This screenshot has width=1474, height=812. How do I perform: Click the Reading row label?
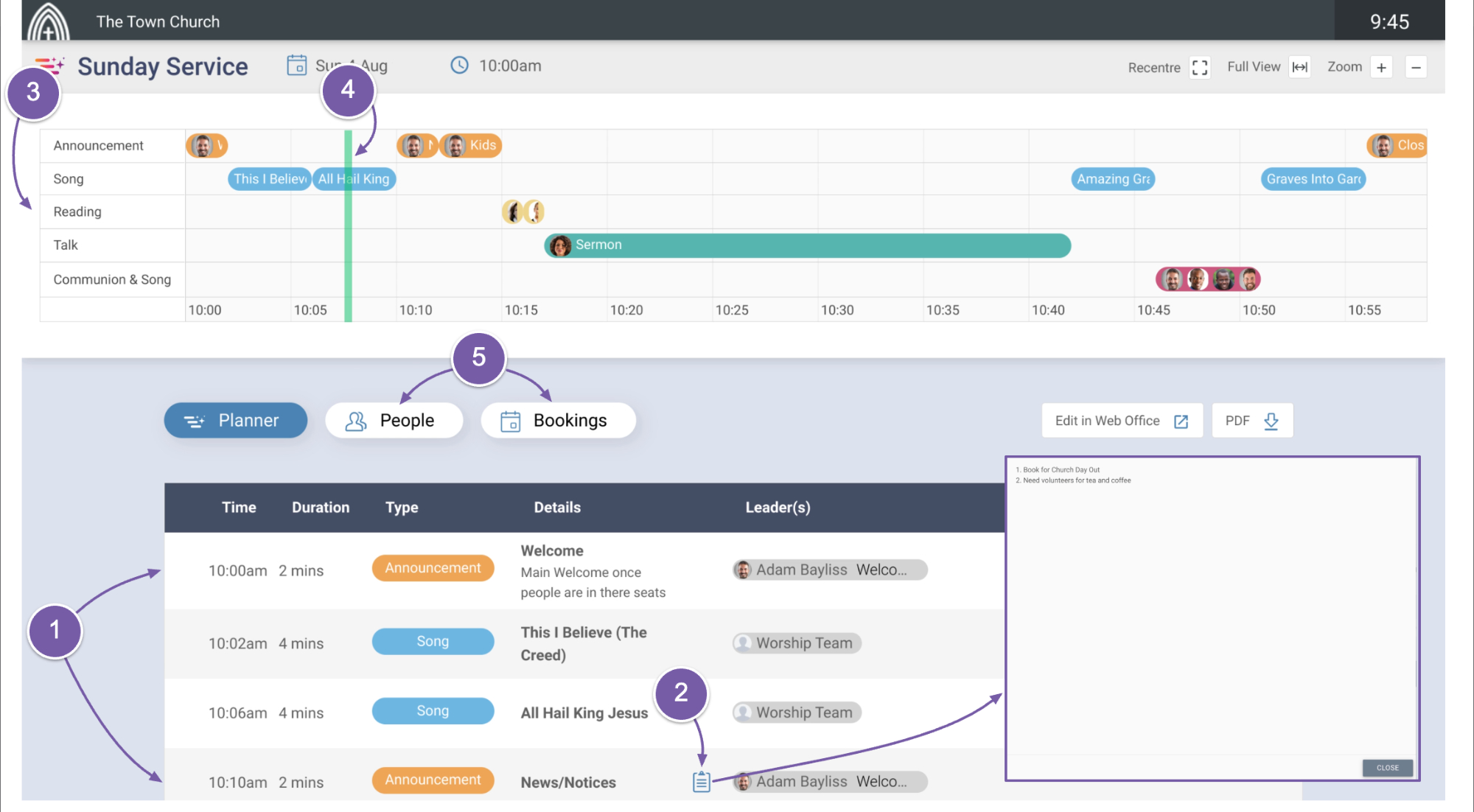point(77,212)
